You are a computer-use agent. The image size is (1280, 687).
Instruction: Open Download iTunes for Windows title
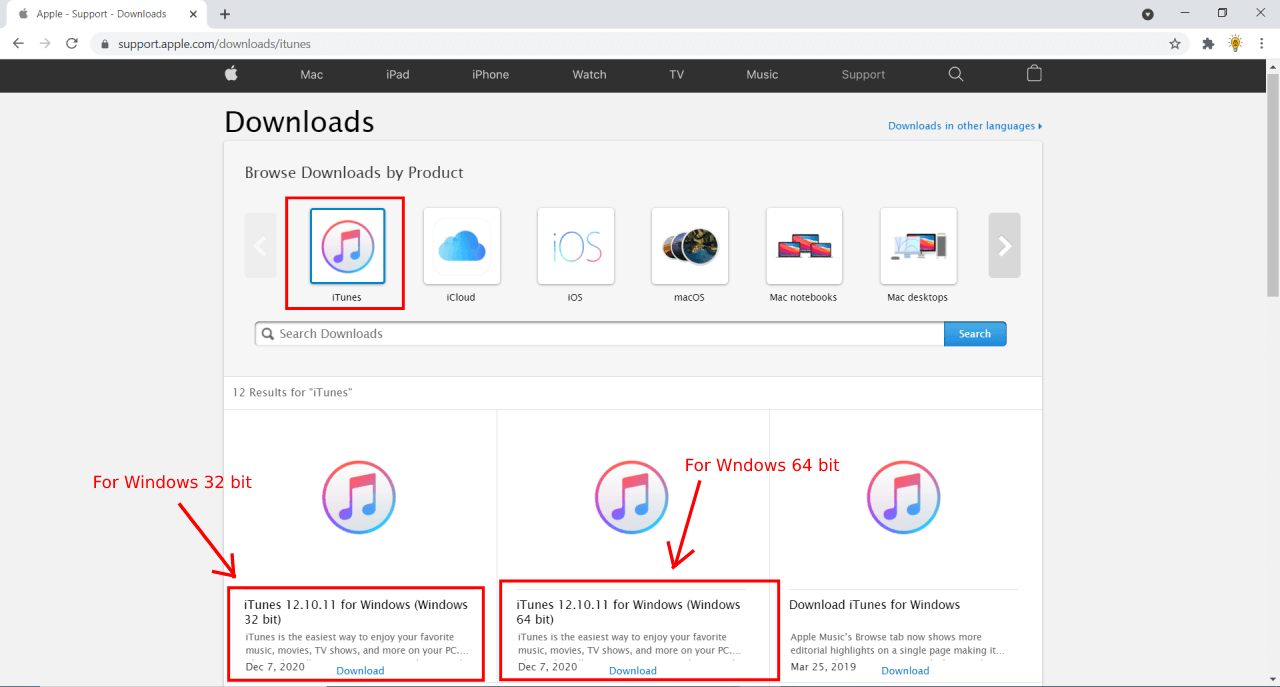pos(874,605)
